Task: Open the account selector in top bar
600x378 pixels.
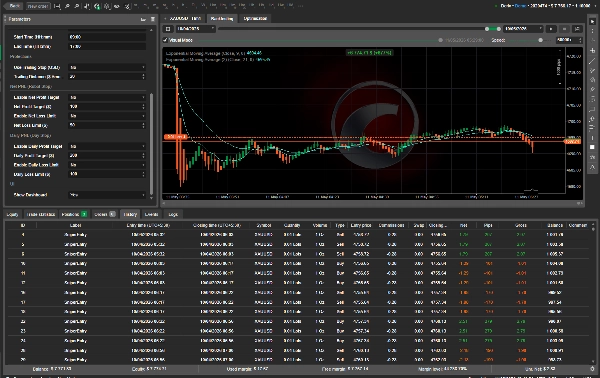Action: [547, 6]
